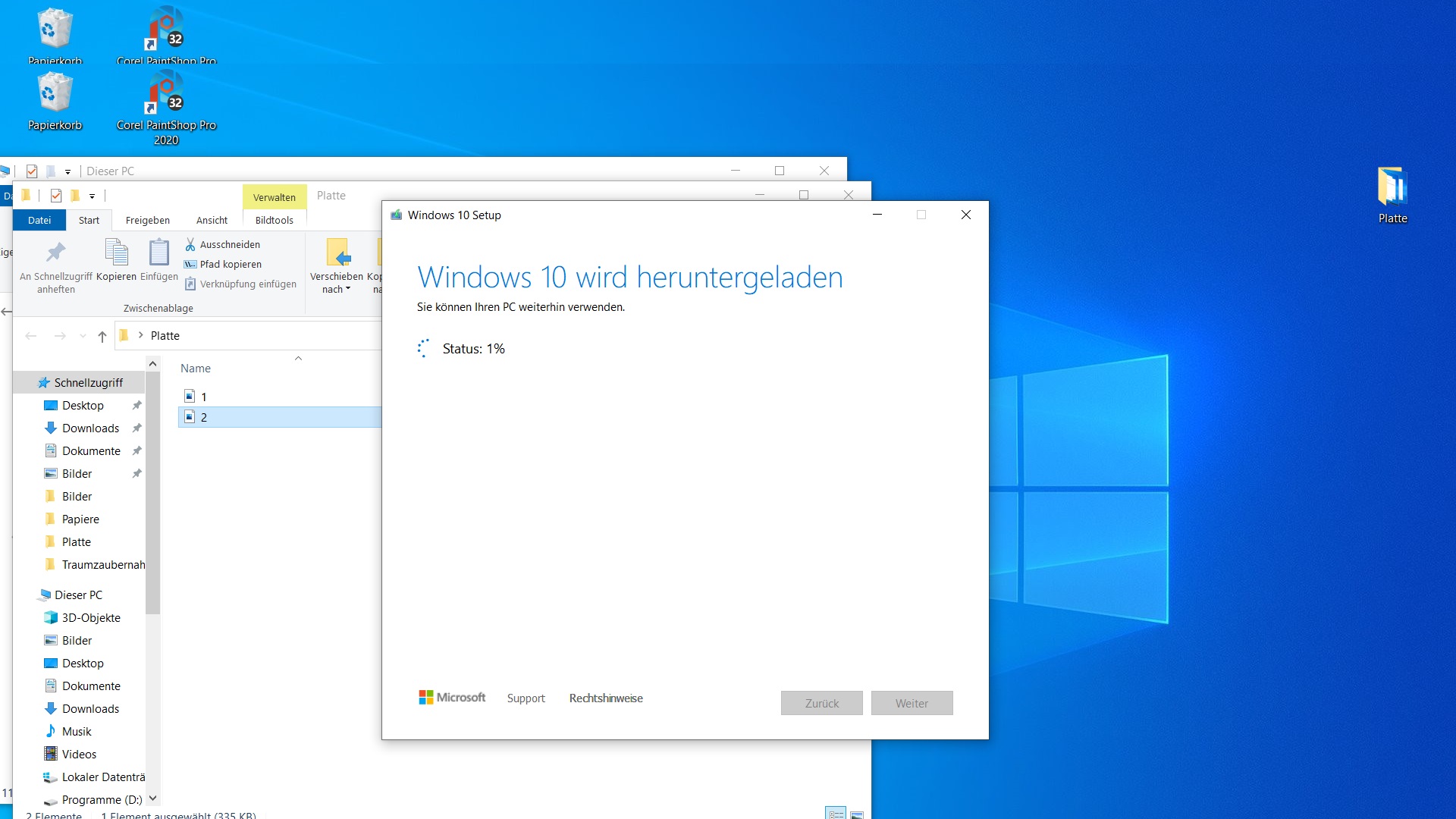Click Pfad kopieren in the ribbon
The image size is (1456, 819).
pyautogui.click(x=231, y=264)
